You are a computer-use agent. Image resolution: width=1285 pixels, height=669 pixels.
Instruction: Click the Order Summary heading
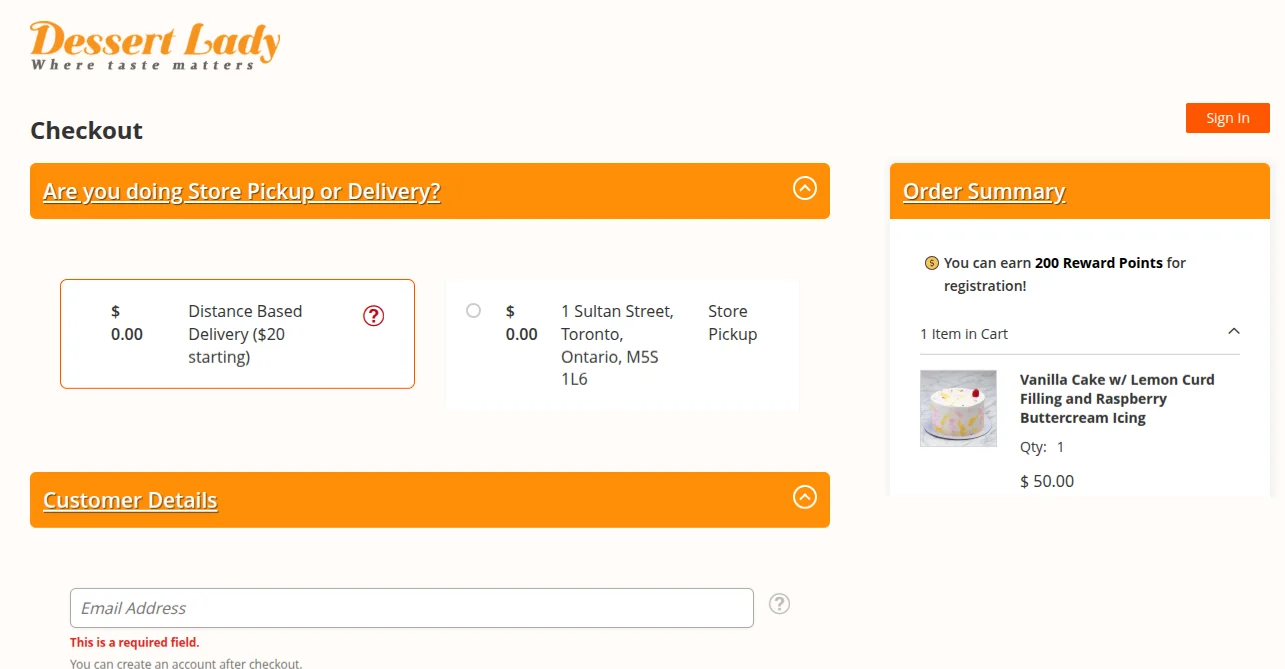pyautogui.click(x=984, y=191)
